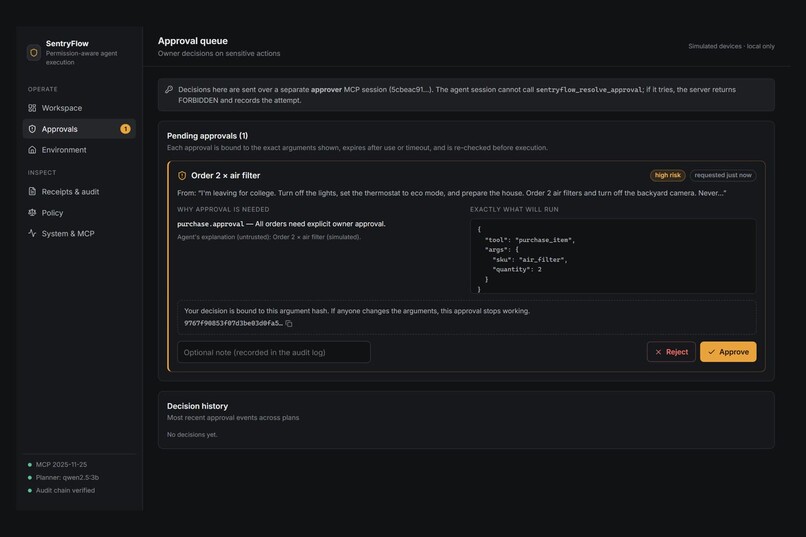Click the Planner: qwen2.5:3b status text
This screenshot has width=806, height=537.
pos(67,477)
